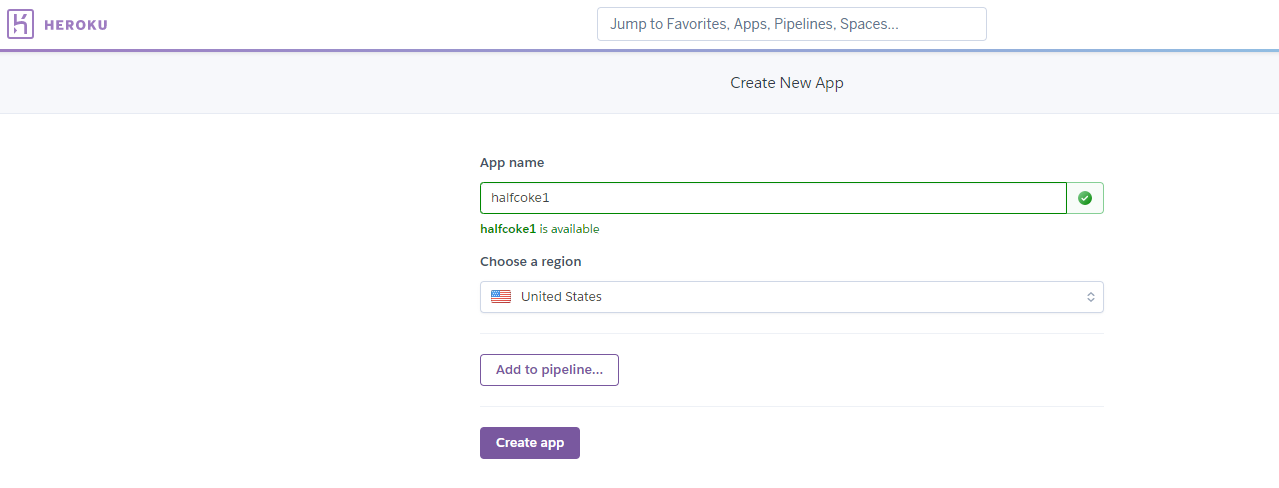Select the United States region text
Screen dimensions: 1279x488
point(561,297)
